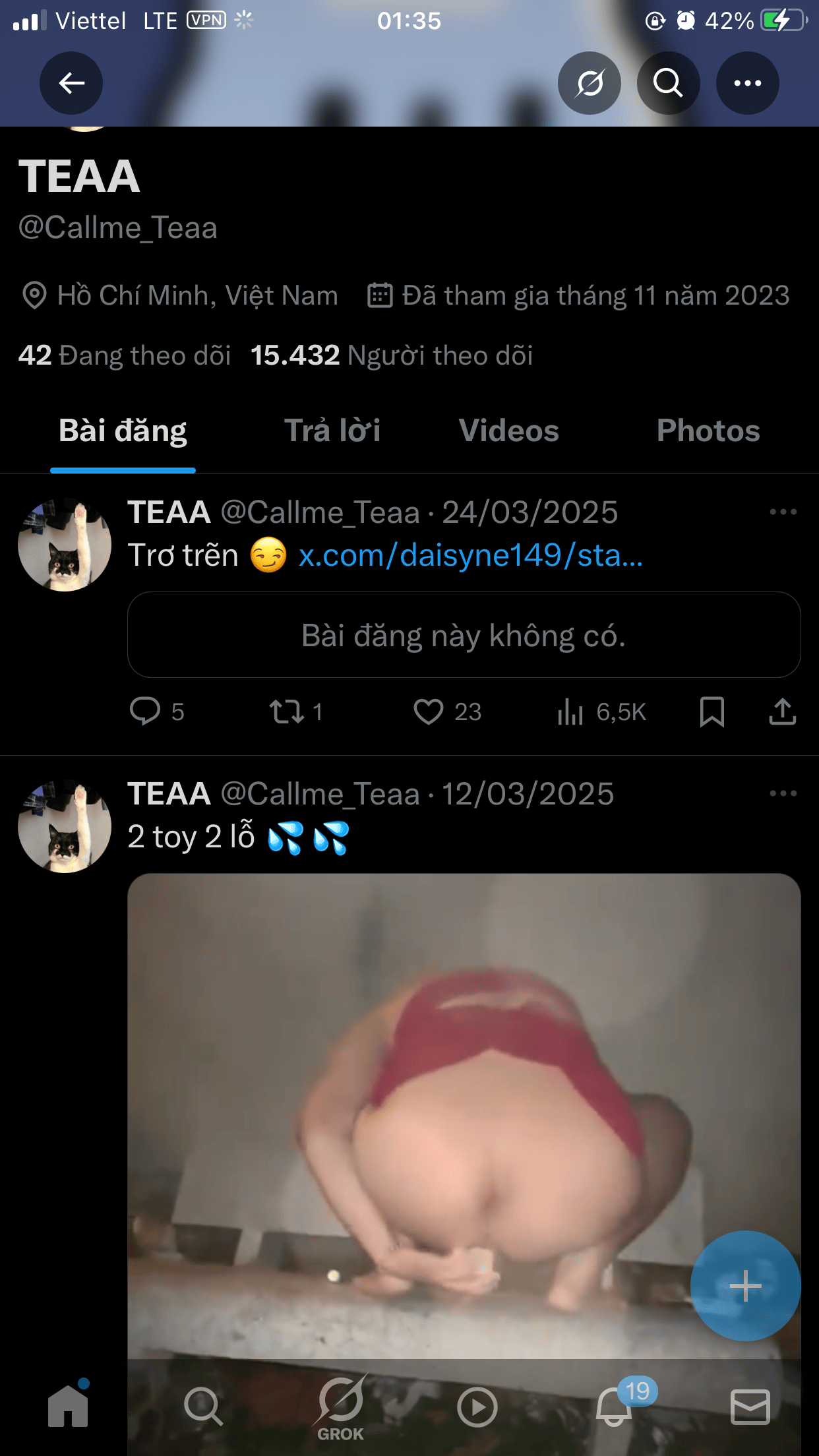The height and width of the screenshot is (1456, 819).
Task: Switch to the Trả lời tab
Action: pos(332,431)
